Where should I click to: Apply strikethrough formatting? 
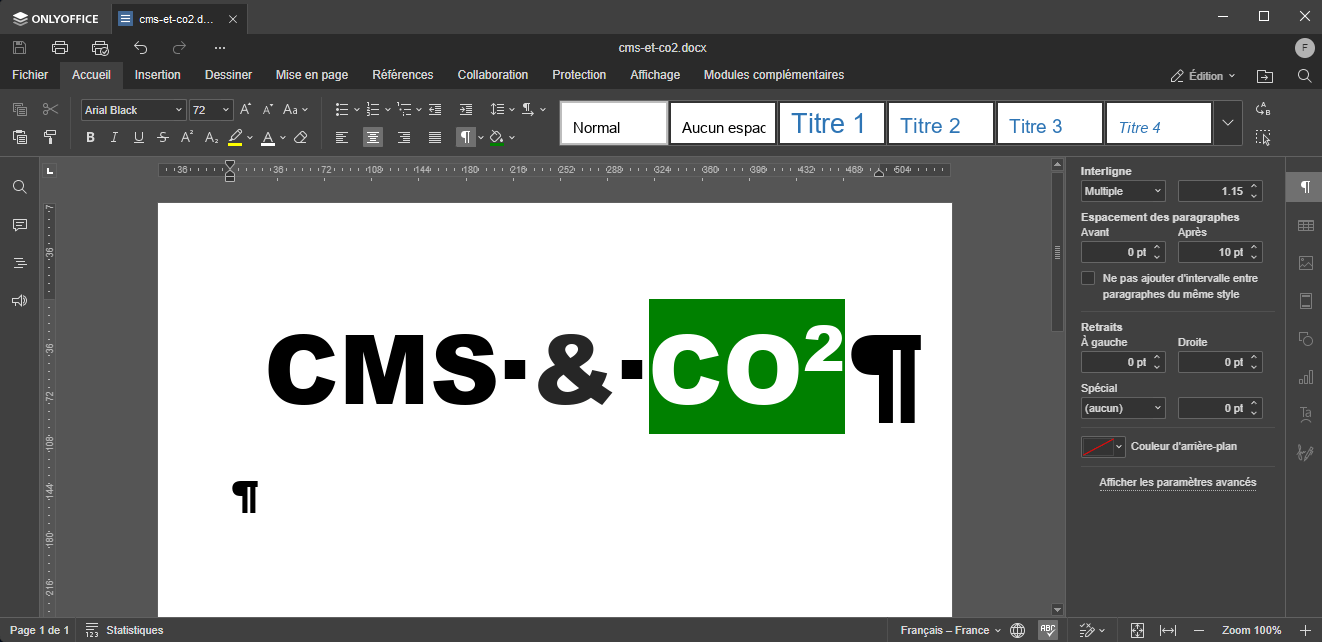[162, 137]
